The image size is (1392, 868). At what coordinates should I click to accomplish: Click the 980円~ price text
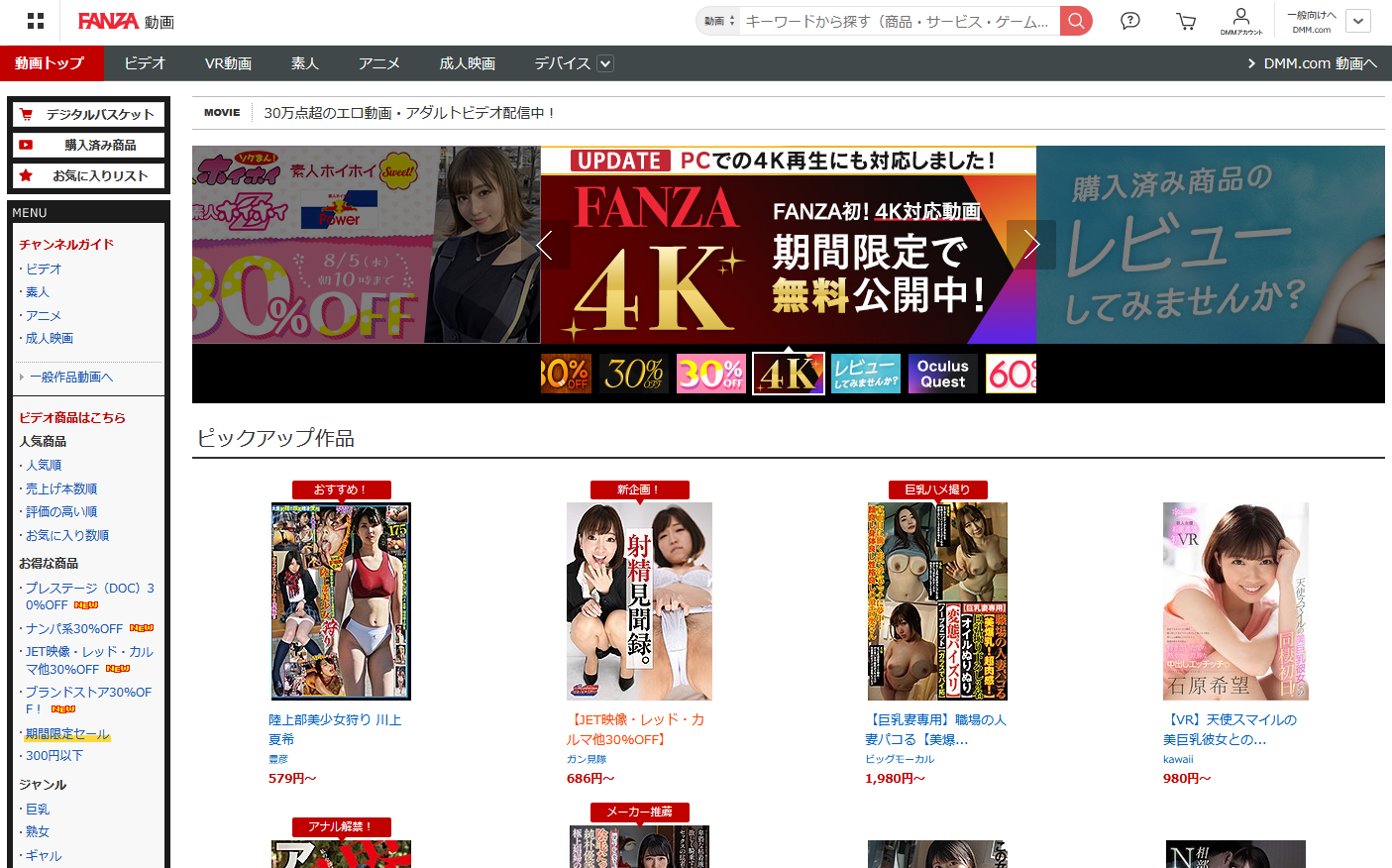point(1187,778)
